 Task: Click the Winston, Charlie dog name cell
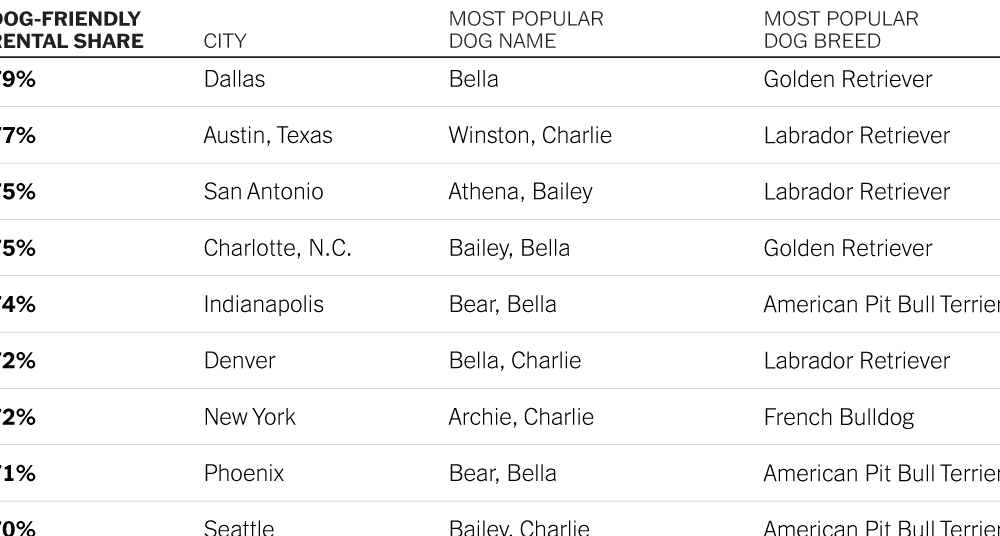(x=530, y=135)
